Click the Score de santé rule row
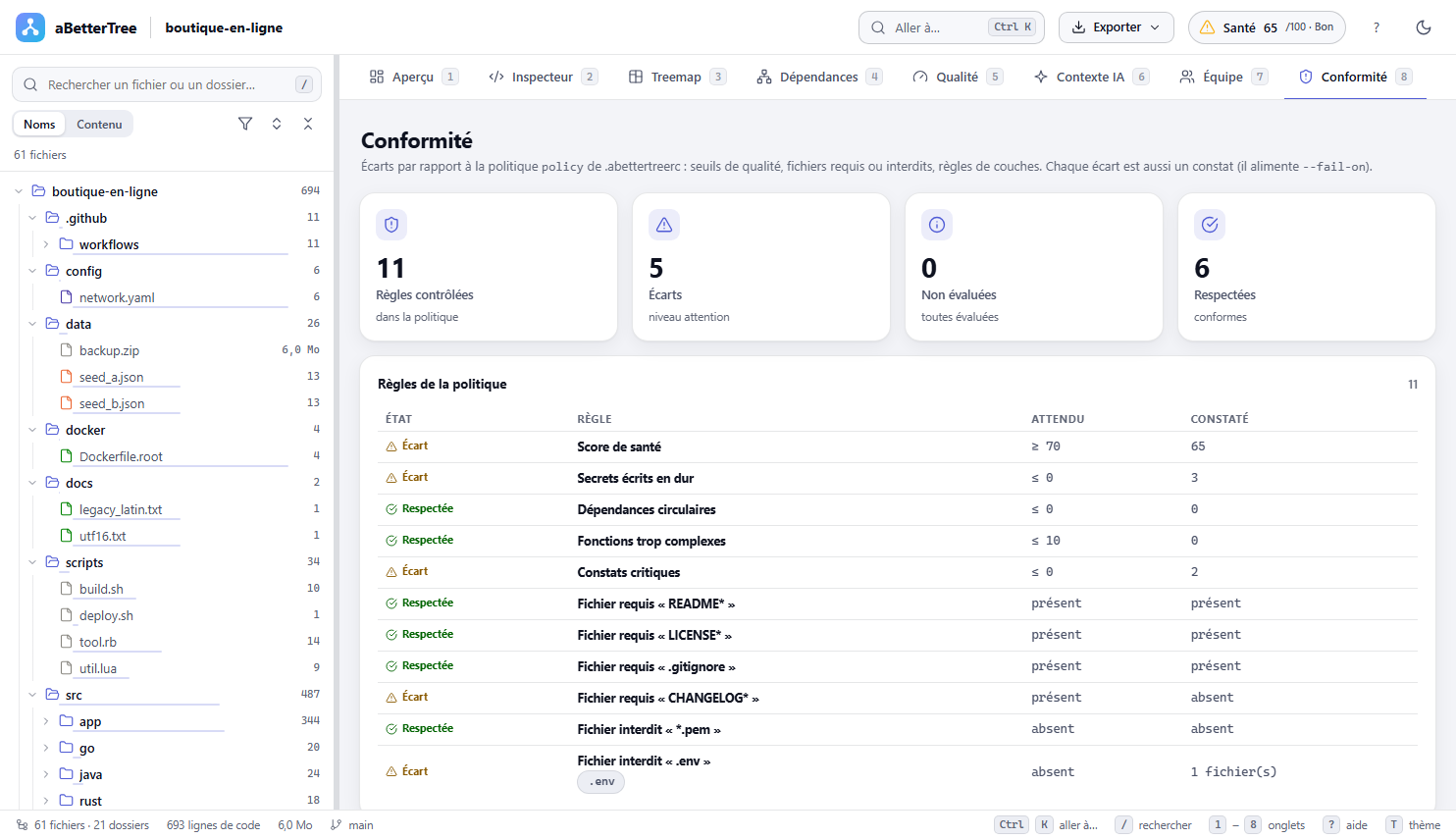Screen dimensions: 1456x839 898,446
